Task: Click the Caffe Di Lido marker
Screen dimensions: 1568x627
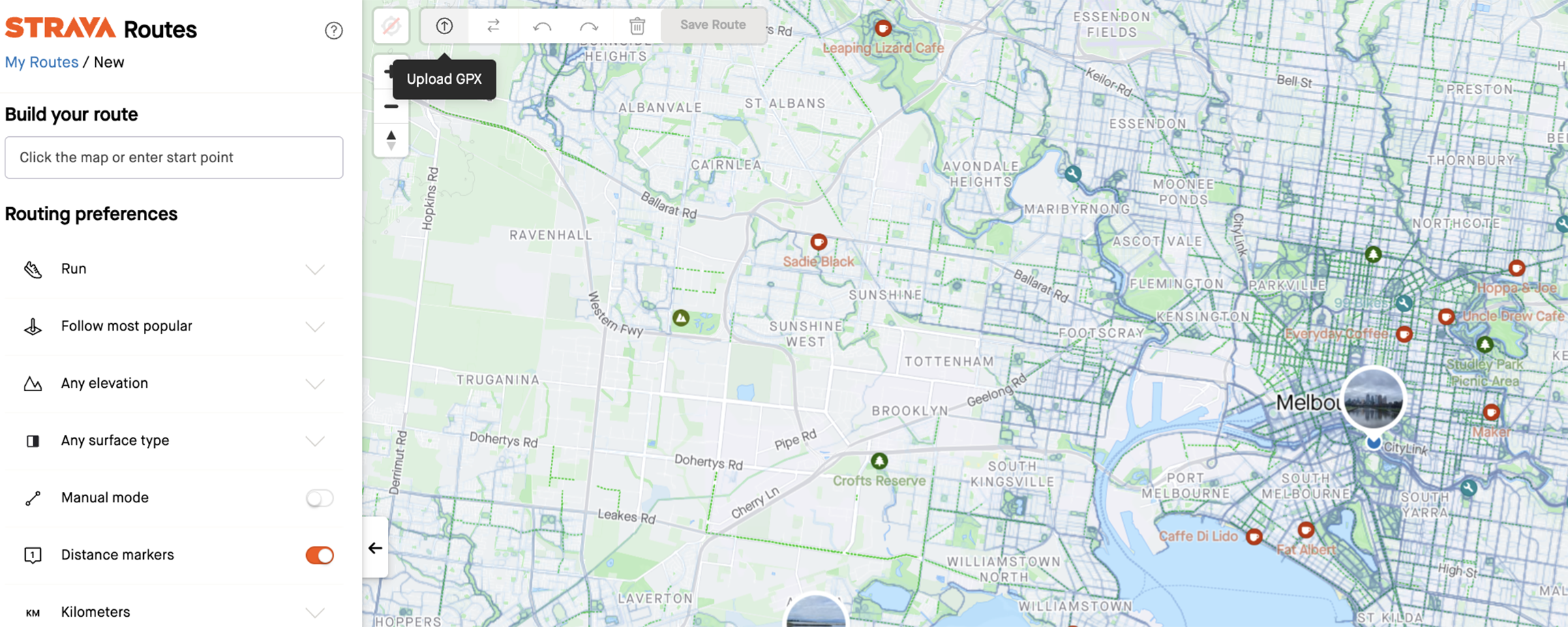Action: pyautogui.click(x=1254, y=536)
